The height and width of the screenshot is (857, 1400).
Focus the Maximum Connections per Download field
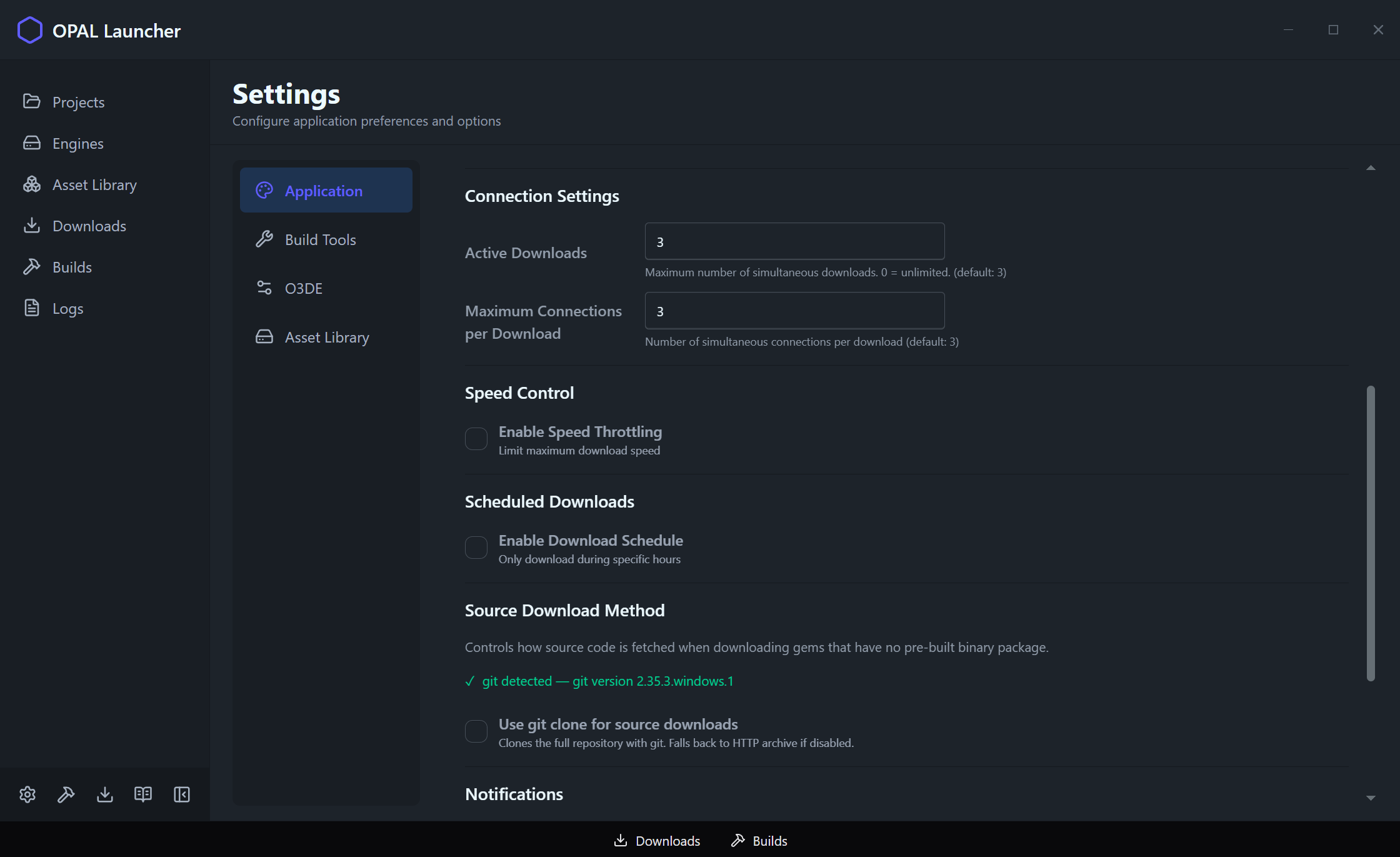coord(794,311)
